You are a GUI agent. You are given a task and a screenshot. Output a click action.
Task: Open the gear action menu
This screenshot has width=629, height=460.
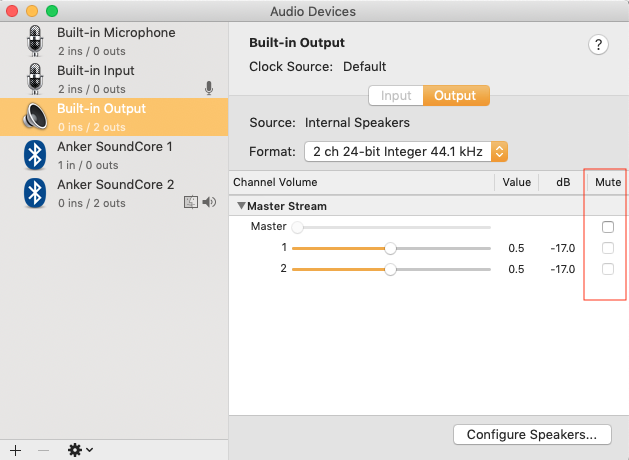click(x=80, y=450)
